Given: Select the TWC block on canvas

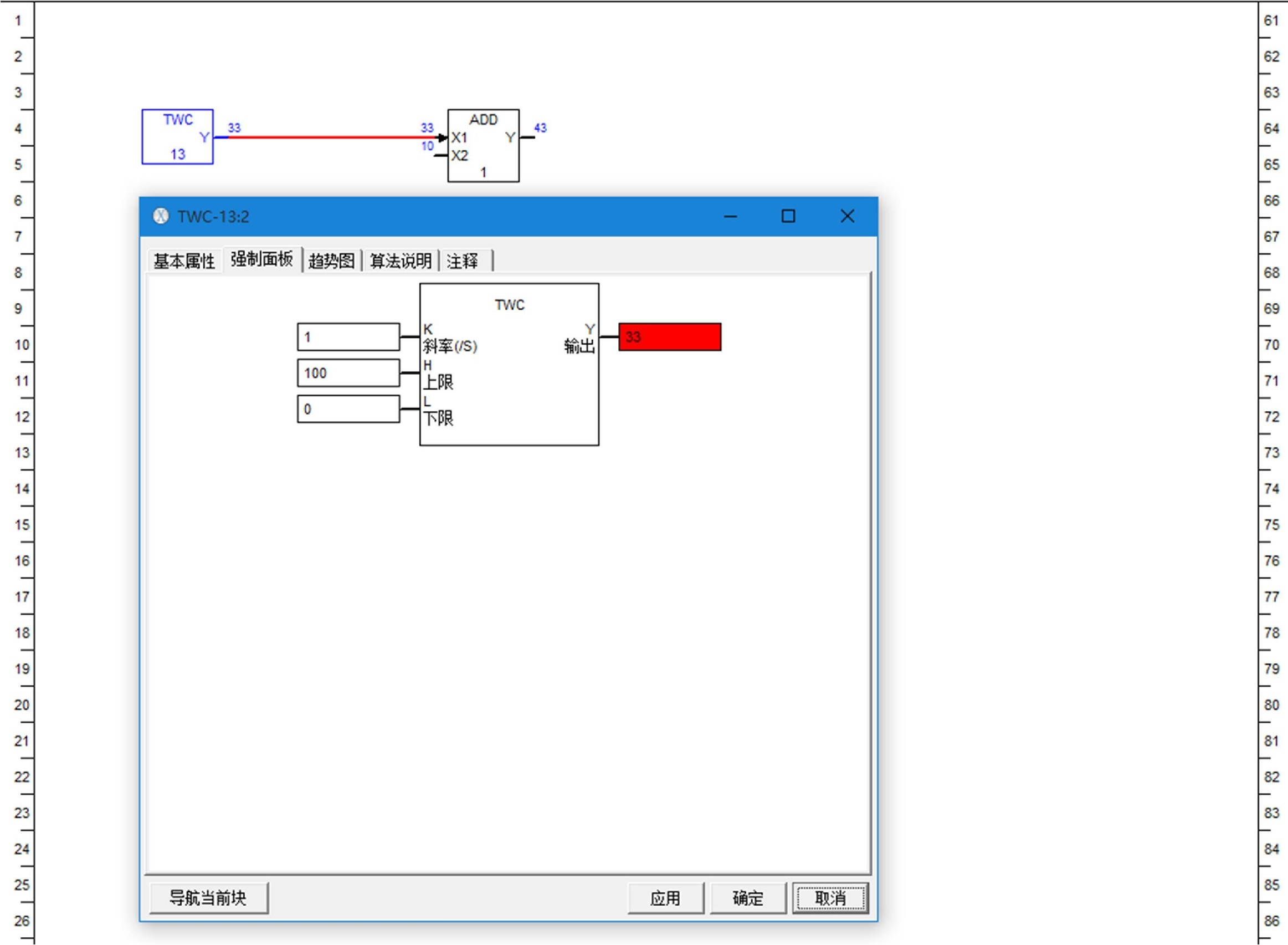Looking at the screenshot, I should 177,137.
